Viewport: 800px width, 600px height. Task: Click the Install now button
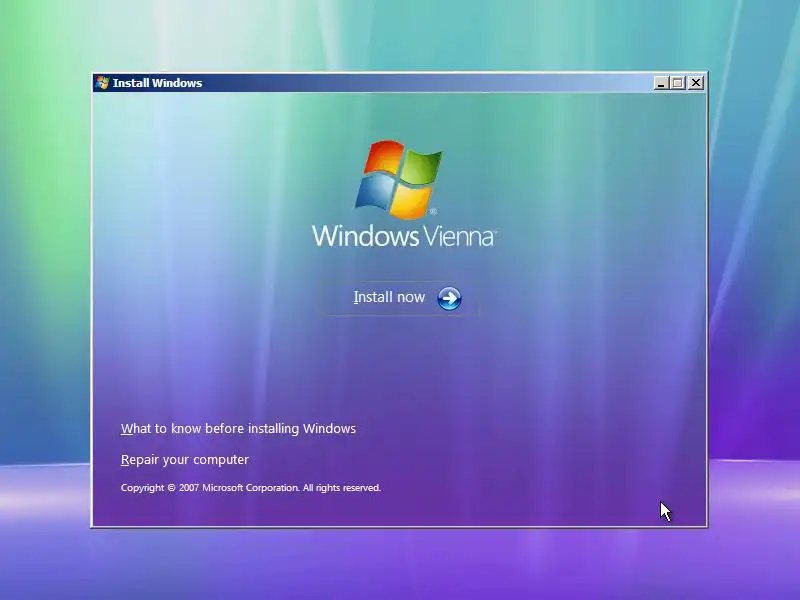(x=398, y=298)
